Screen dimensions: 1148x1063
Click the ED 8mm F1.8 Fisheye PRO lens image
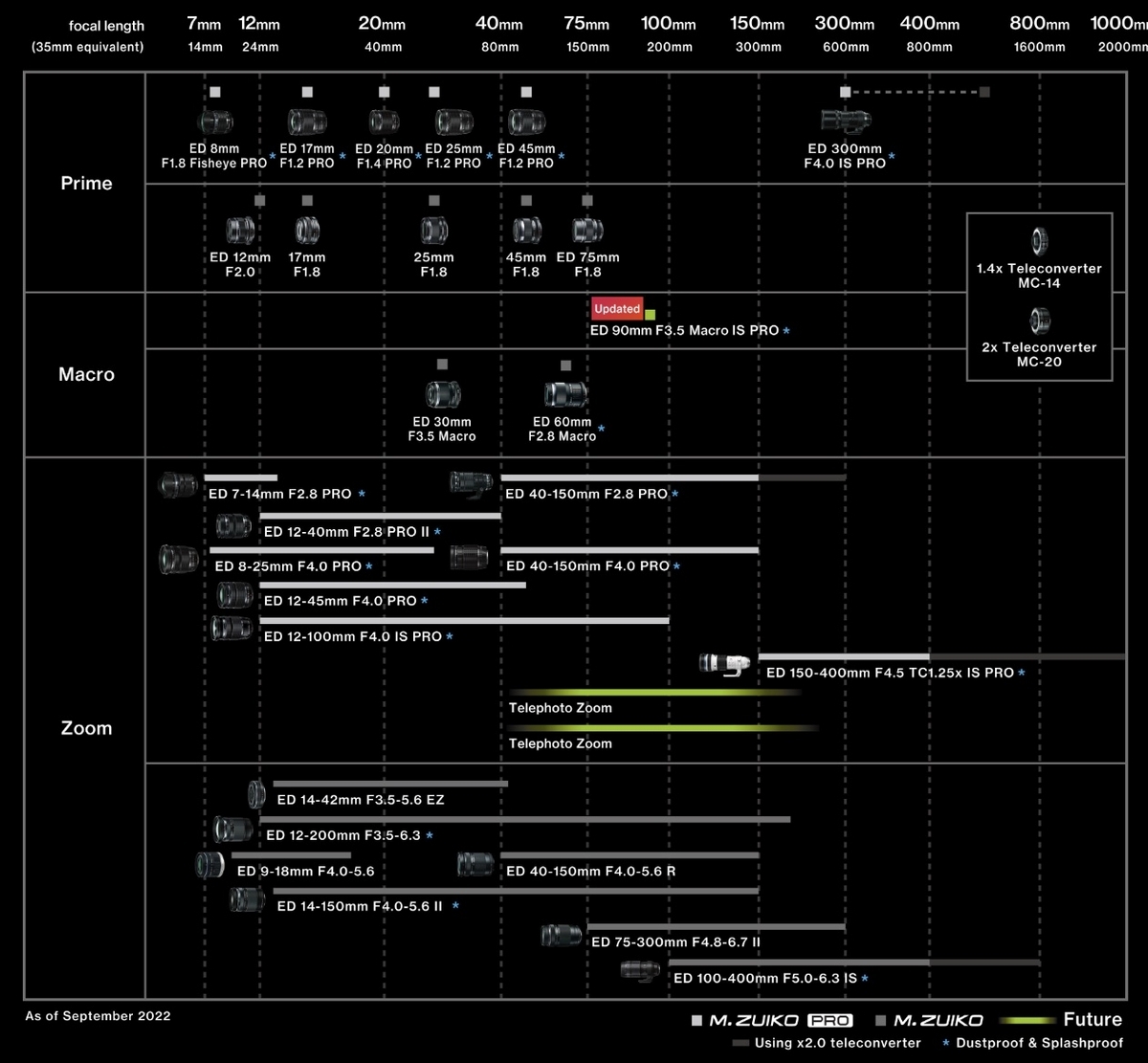click(x=215, y=122)
